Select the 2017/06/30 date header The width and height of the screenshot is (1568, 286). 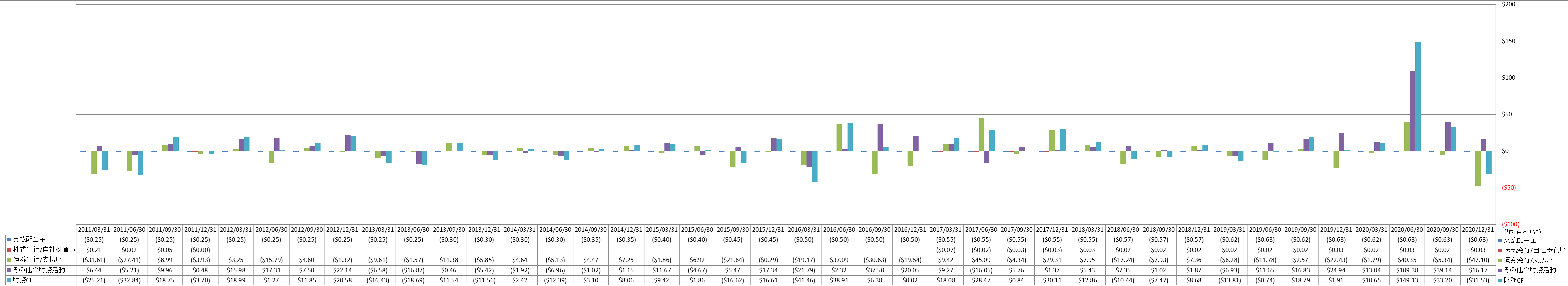click(x=981, y=230)
